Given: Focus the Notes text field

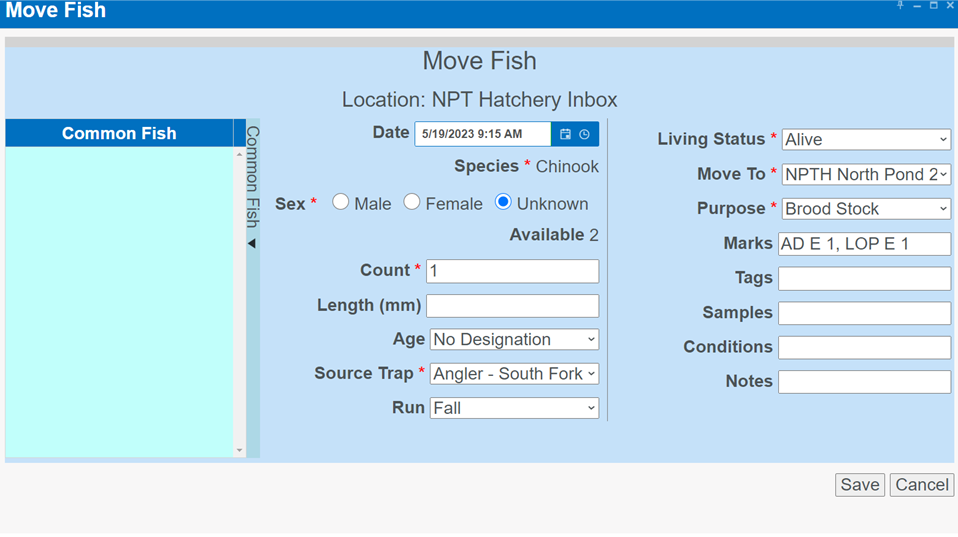Looking at the screenshot, I should point(864,382).
